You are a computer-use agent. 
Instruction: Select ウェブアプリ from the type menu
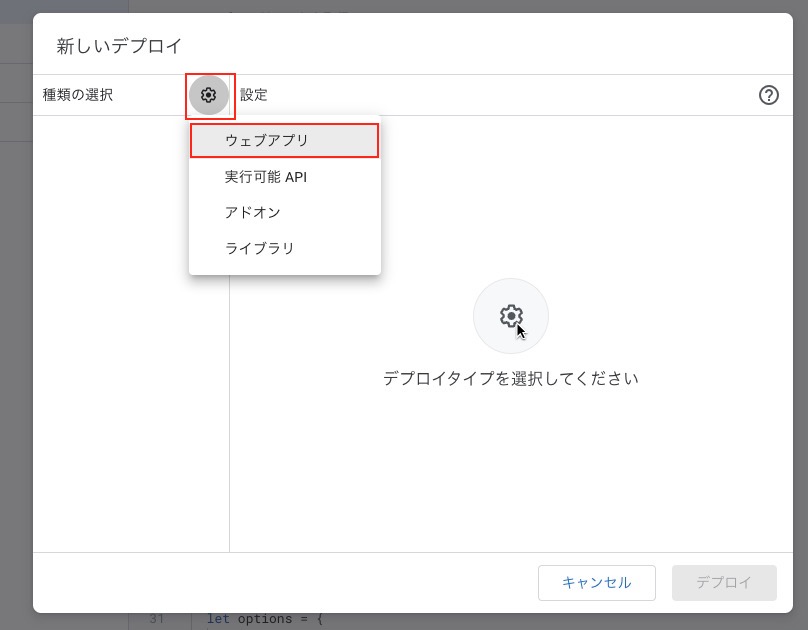pos(284,141)
